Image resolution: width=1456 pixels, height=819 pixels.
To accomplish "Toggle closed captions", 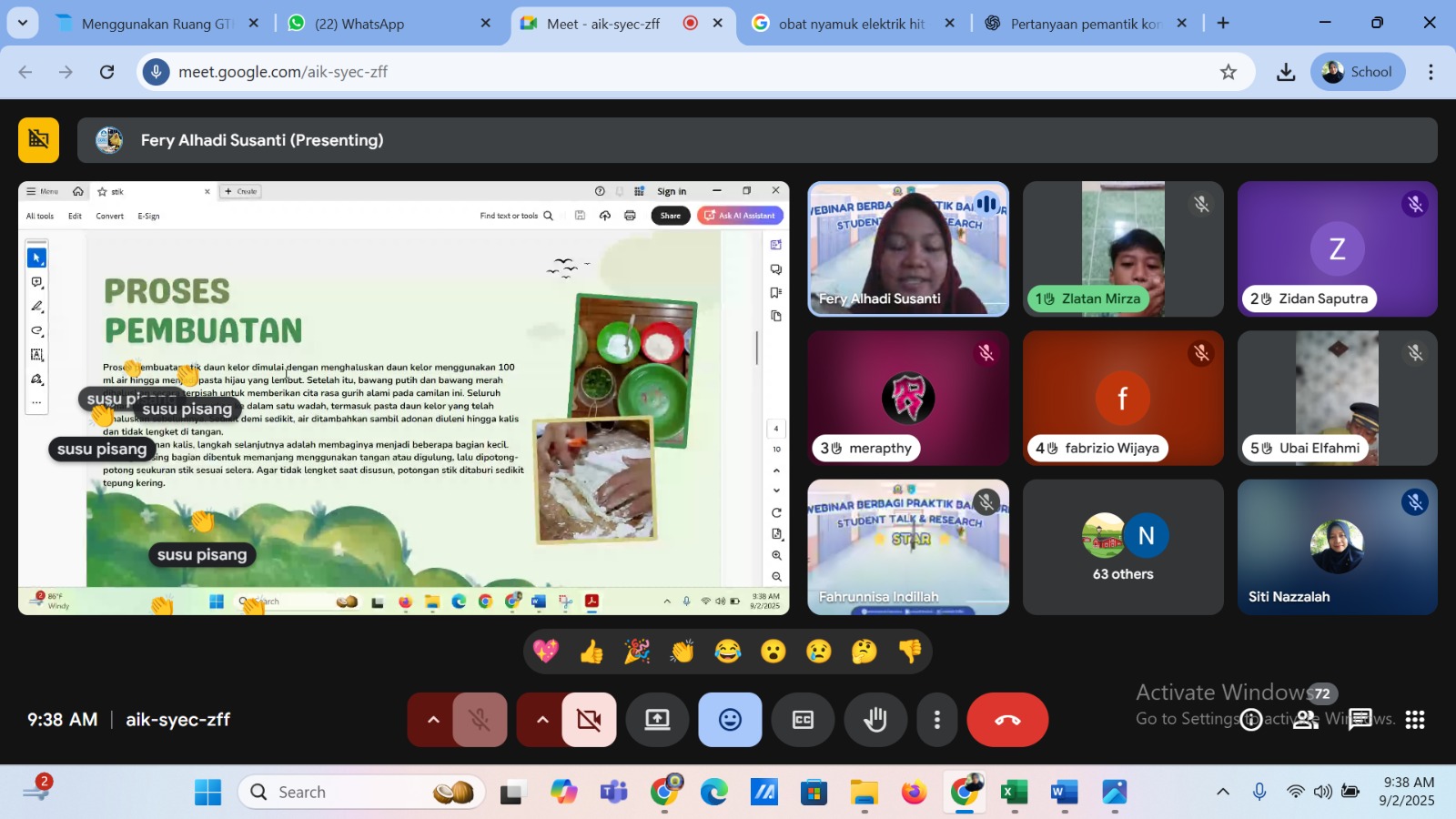I will pyautogui.click(x=803, y=720).
